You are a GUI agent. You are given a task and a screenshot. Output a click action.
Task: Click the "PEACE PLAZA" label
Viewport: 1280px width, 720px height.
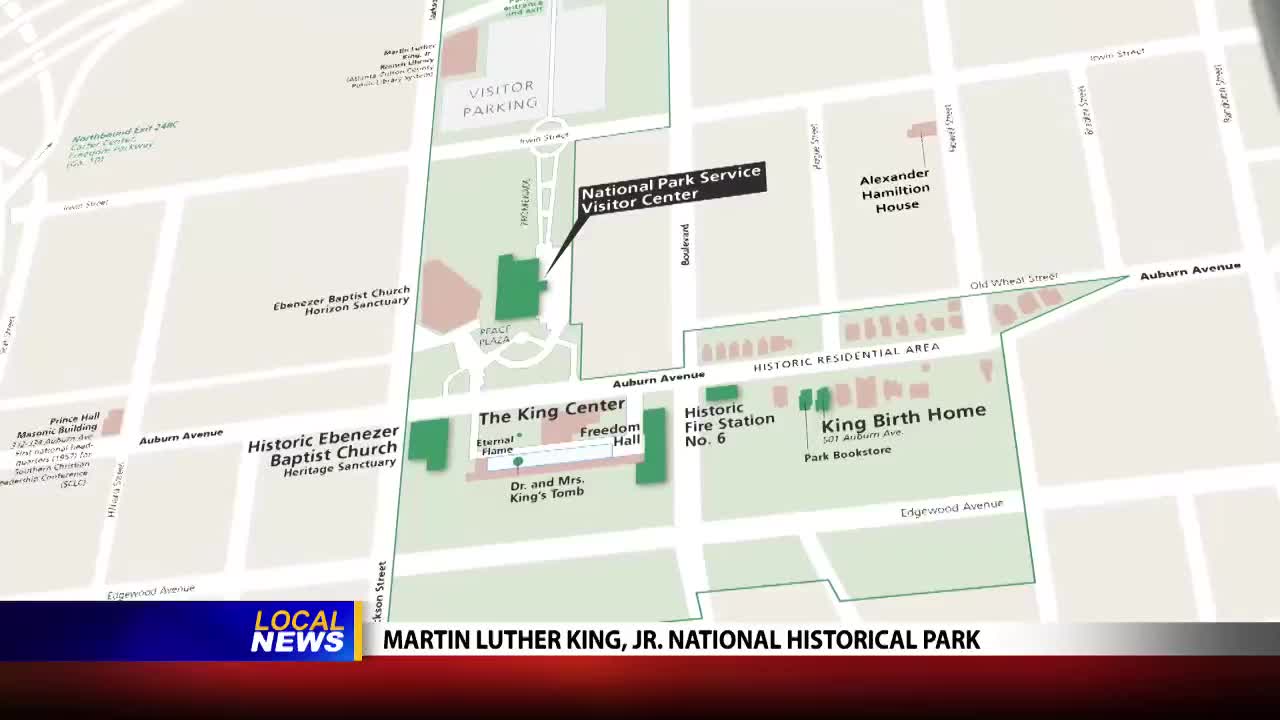(495, 336)
